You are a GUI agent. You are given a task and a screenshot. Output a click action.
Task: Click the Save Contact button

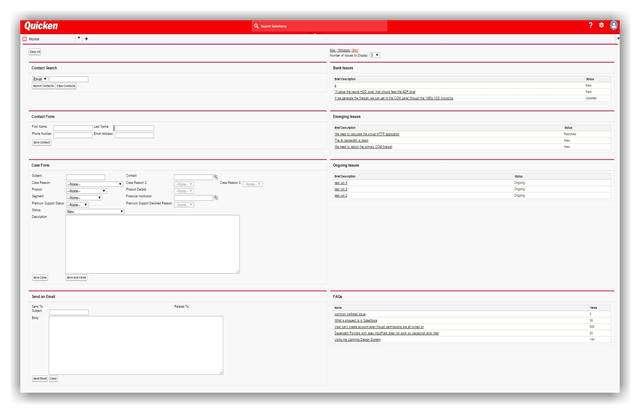click(41, 143)
